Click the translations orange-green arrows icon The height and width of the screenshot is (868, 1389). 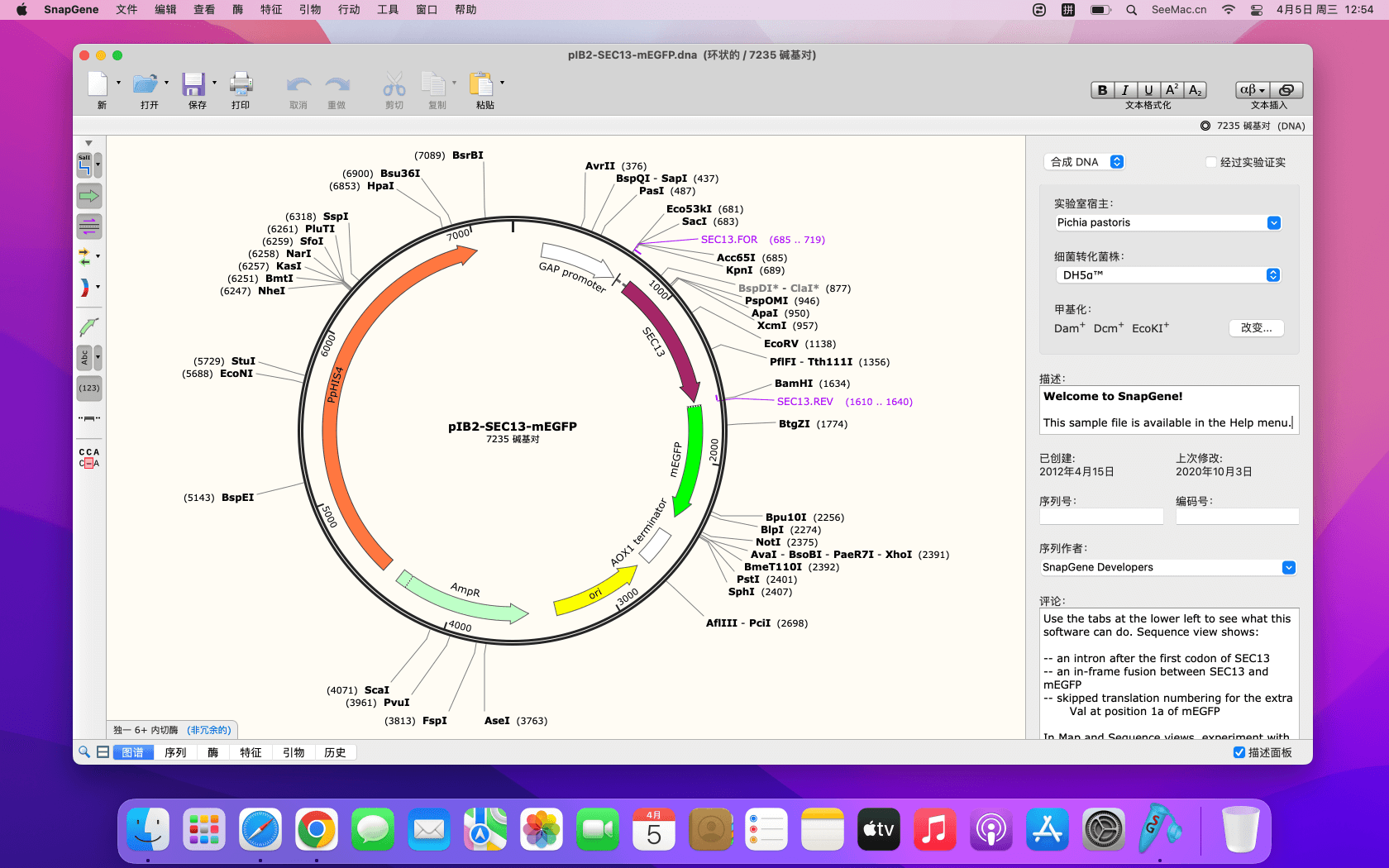[84, 257]
